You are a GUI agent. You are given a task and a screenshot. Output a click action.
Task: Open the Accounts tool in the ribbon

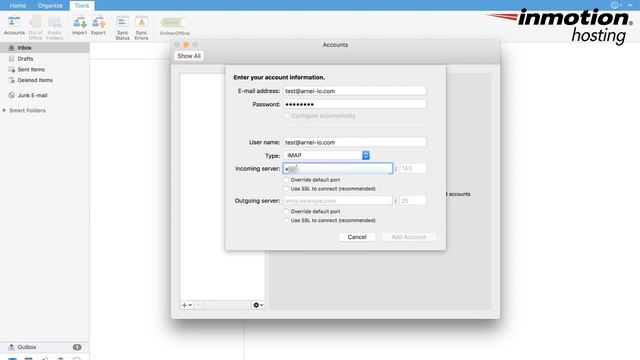point(14,25)
